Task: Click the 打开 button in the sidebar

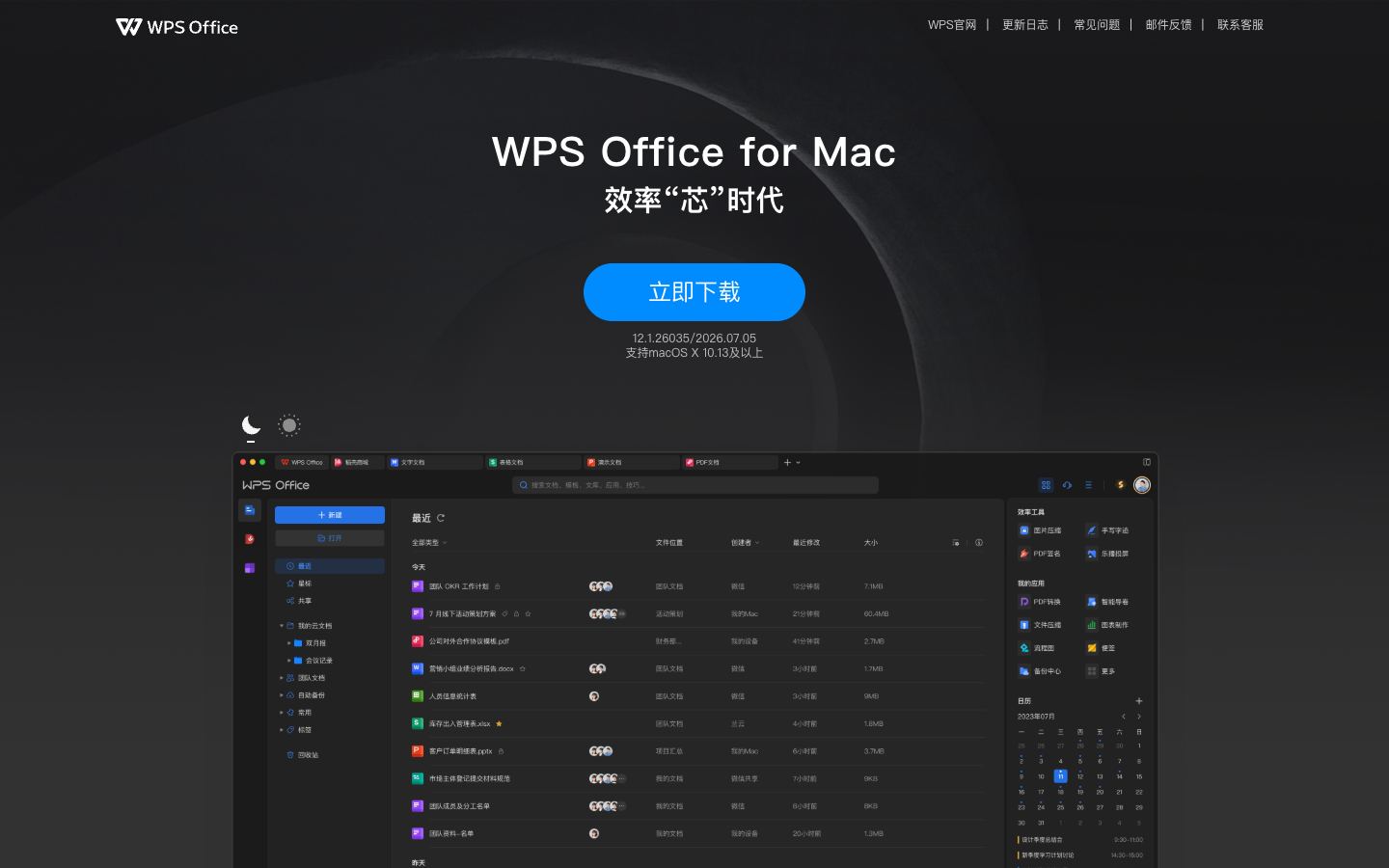Action: (x=330, y=538)
